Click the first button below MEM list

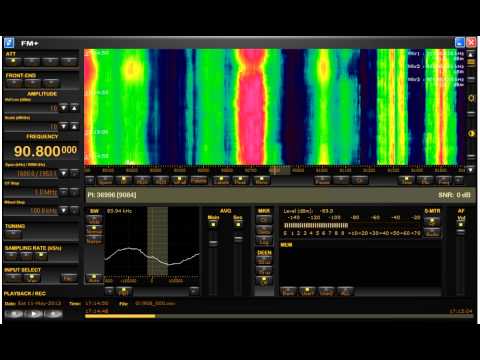pyautogui.click(x=289, y=292)
